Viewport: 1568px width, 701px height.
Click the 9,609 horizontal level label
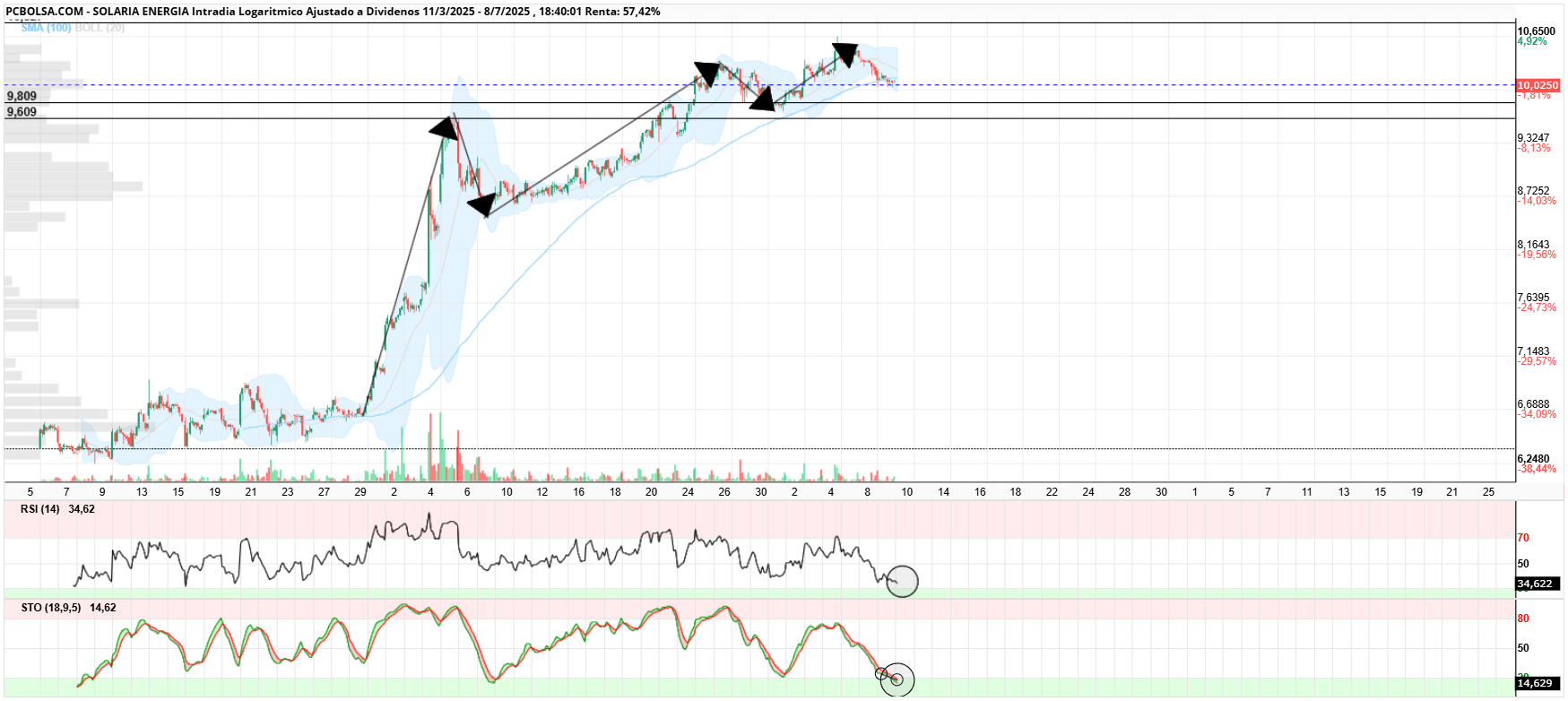(x=22, y=112)
